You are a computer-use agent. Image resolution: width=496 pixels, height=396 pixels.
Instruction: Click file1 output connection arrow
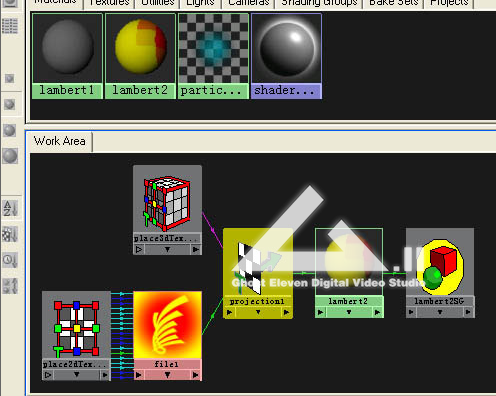pyautogui.click(x=196, y=375)
